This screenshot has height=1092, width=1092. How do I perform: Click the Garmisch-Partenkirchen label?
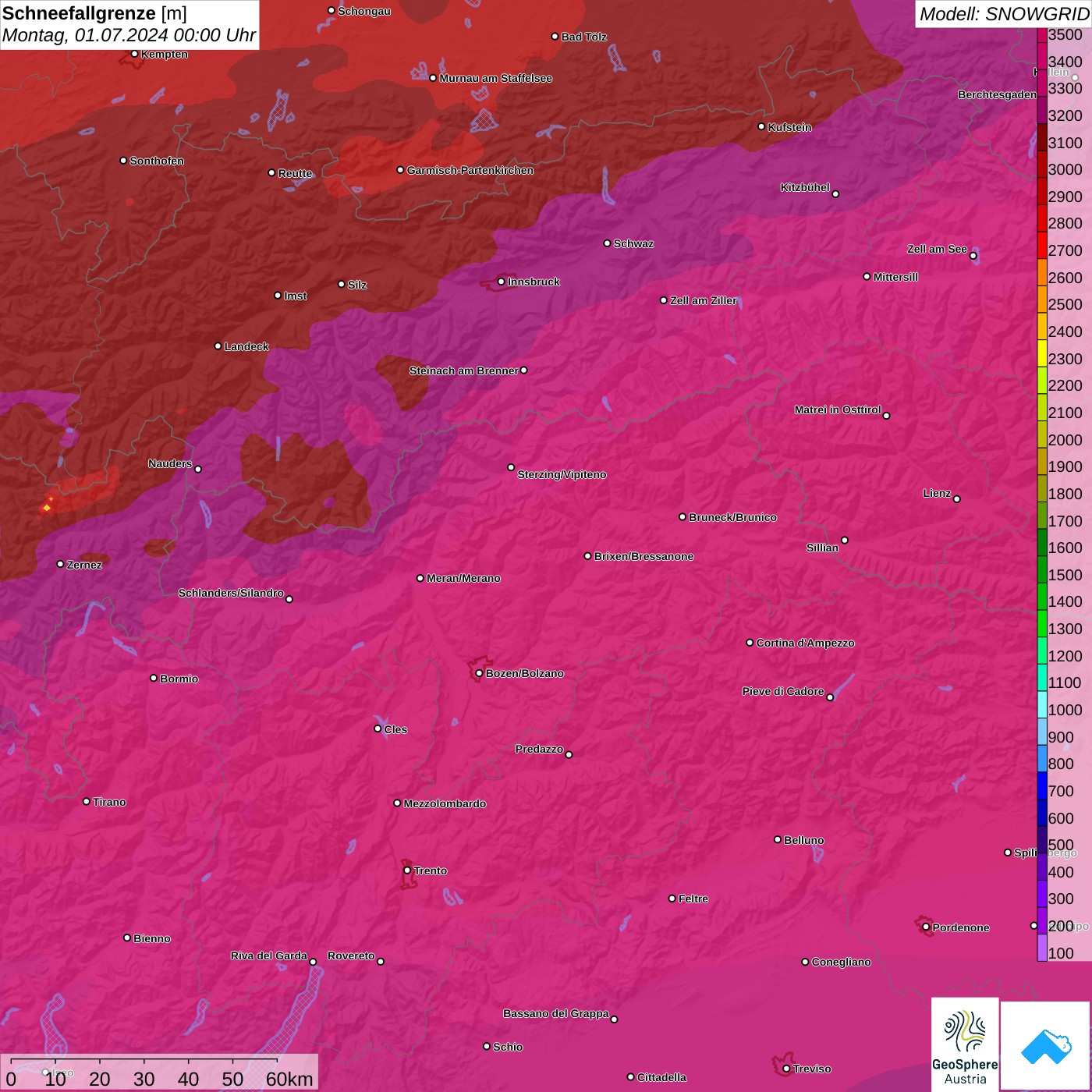pos(470,170)
